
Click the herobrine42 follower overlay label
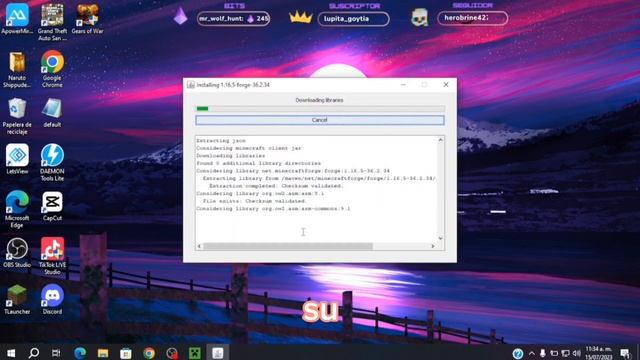point(473,18)
